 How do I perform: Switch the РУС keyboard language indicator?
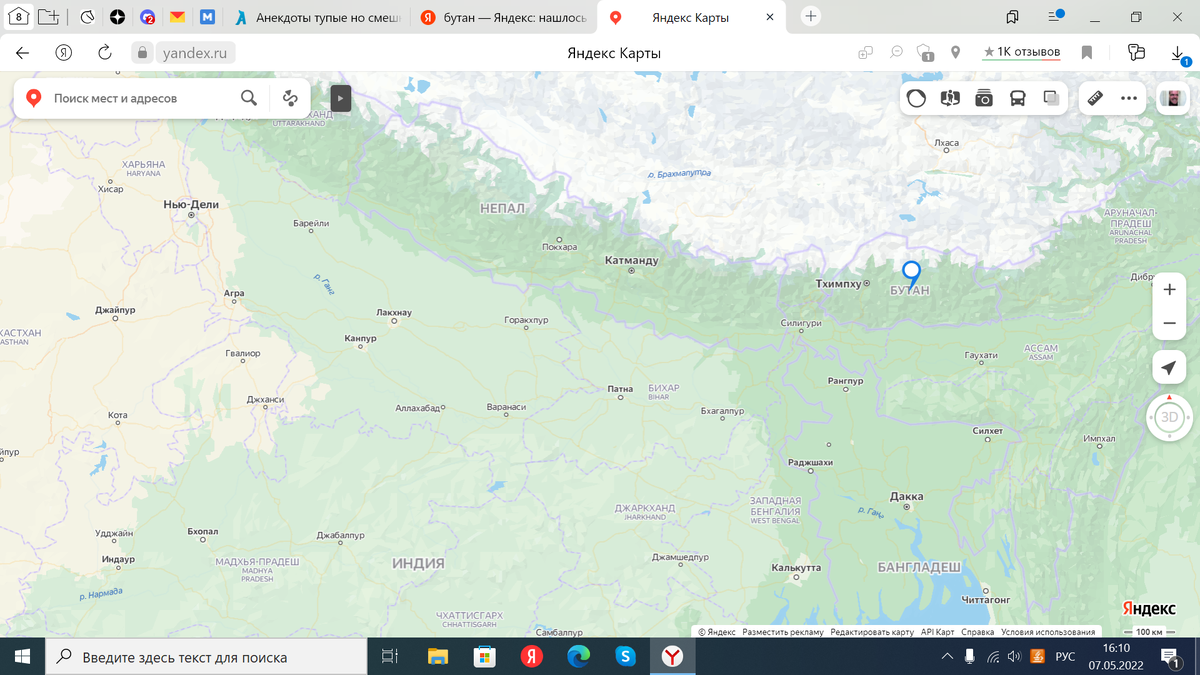(1066, 656)
